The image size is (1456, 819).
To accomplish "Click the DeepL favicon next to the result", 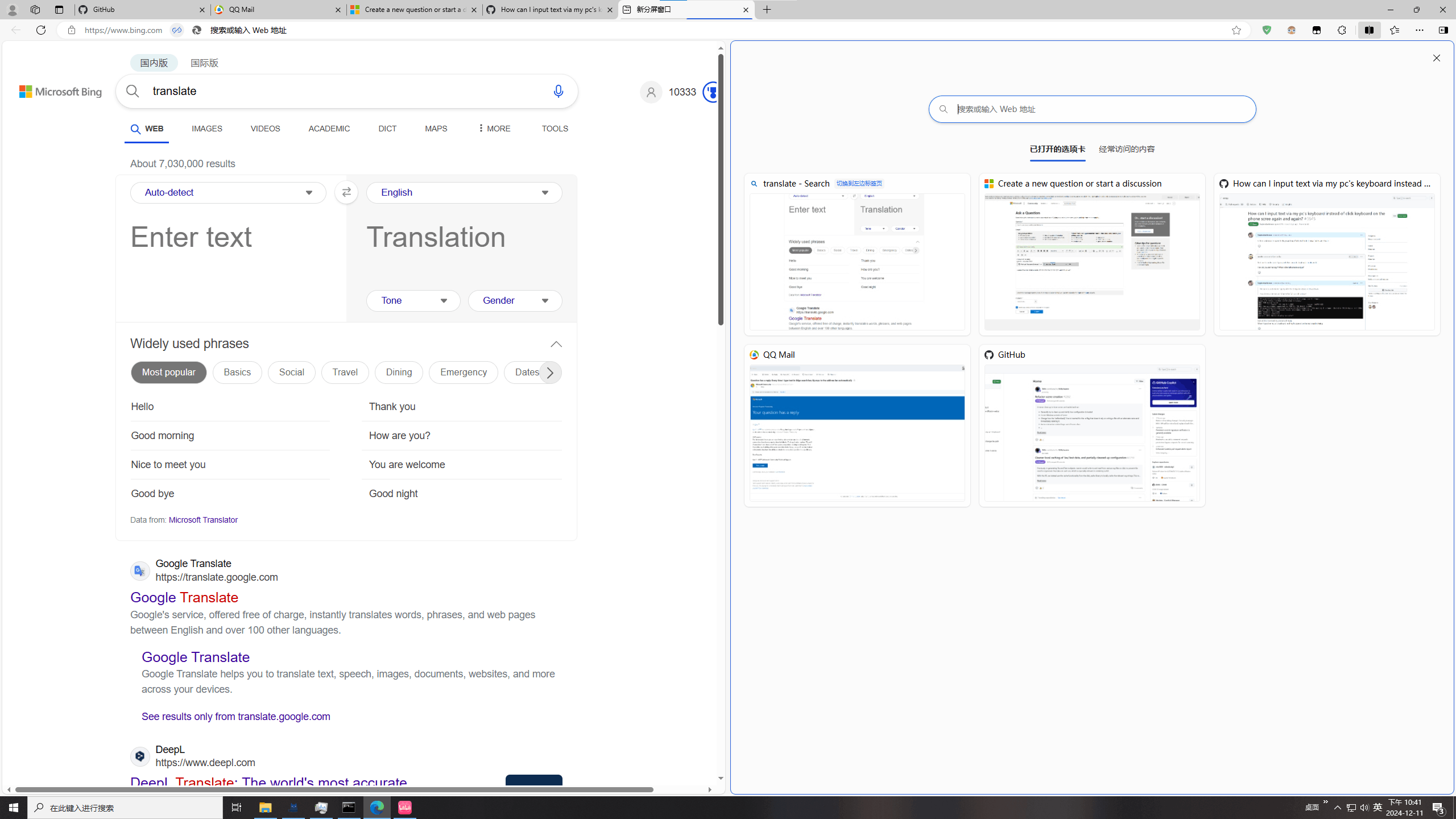I will click(x=139, y=756).
